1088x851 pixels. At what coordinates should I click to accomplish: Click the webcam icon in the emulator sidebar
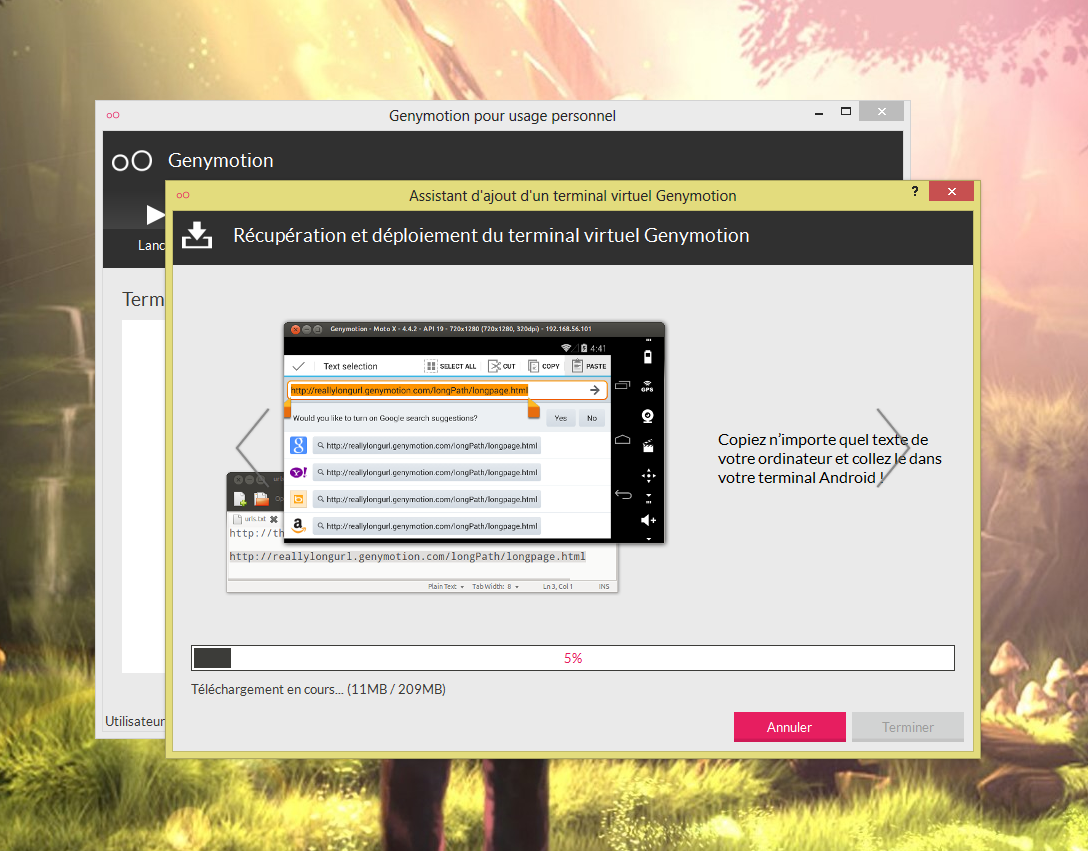[647, 416]
